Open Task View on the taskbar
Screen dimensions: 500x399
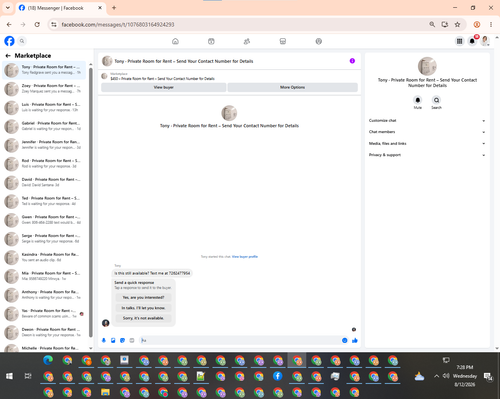pos(28,376)
